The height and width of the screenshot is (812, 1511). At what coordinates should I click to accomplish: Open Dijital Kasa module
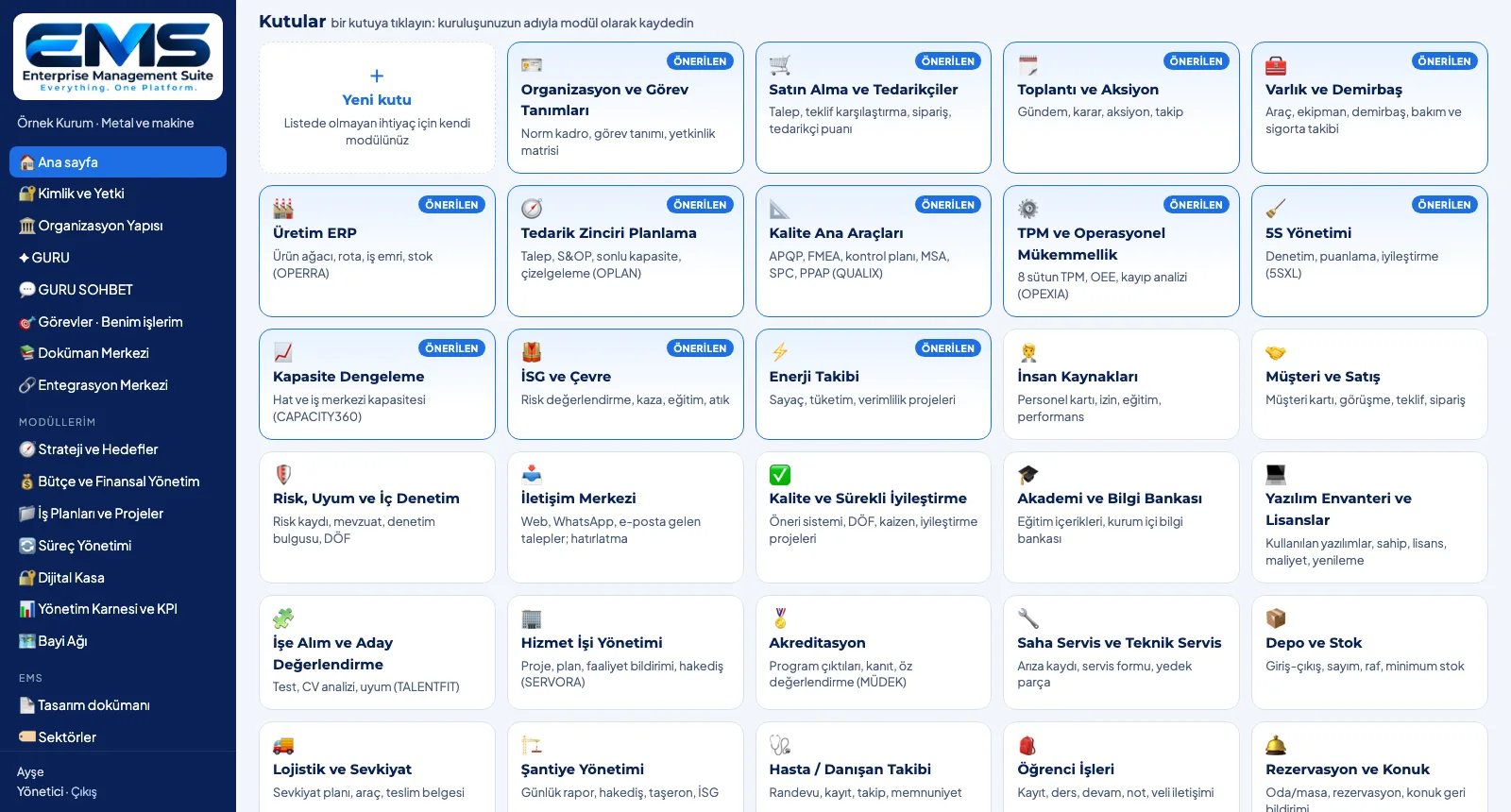118,578
